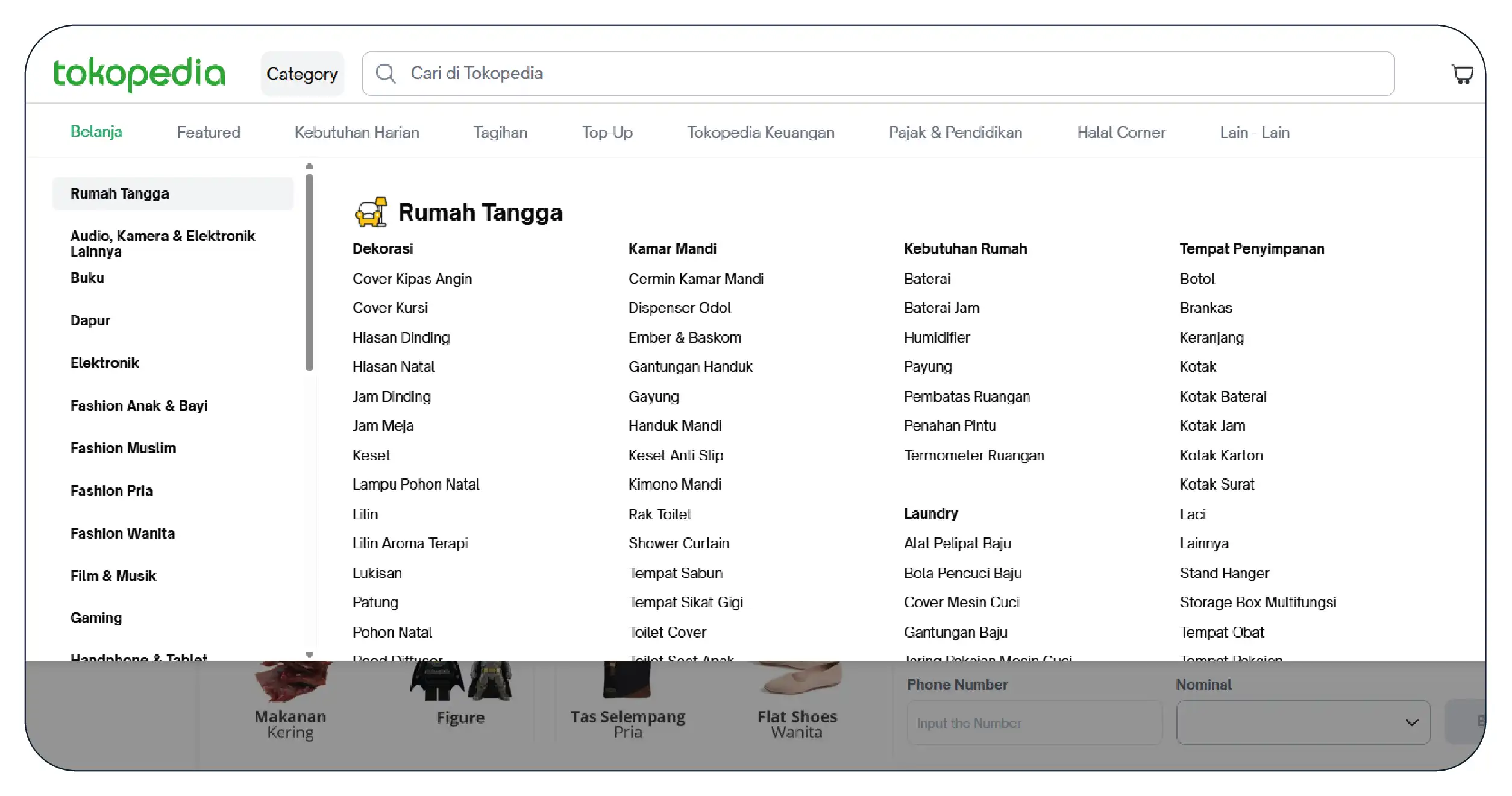Open the Category dropdown button

[x=302, y=74]
